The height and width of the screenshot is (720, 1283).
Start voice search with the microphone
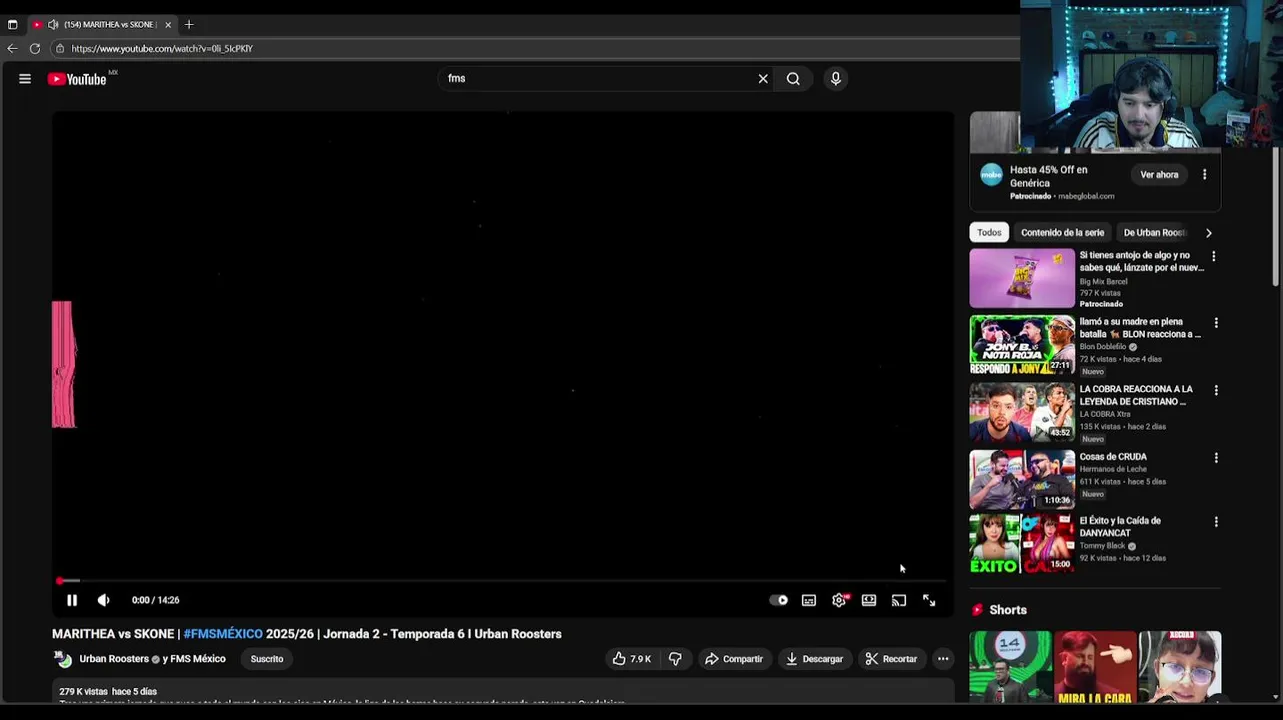point(836,78)
